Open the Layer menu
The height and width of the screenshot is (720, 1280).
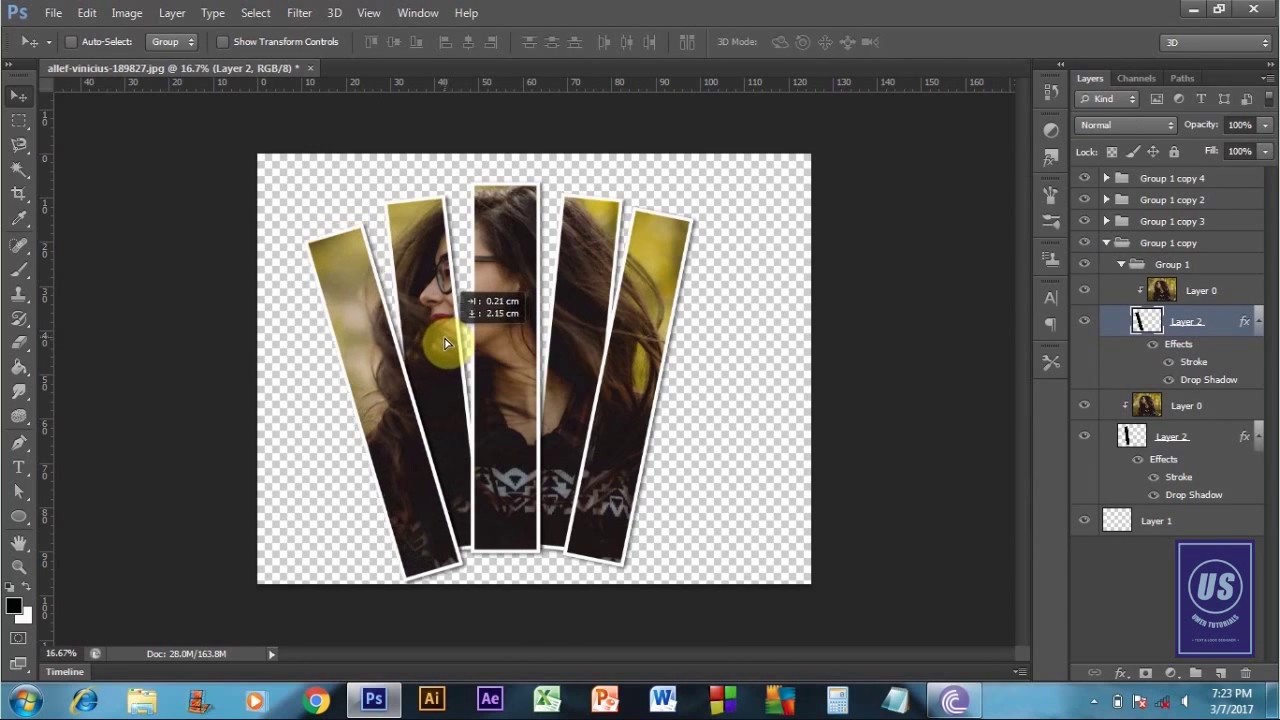point(172,13)
